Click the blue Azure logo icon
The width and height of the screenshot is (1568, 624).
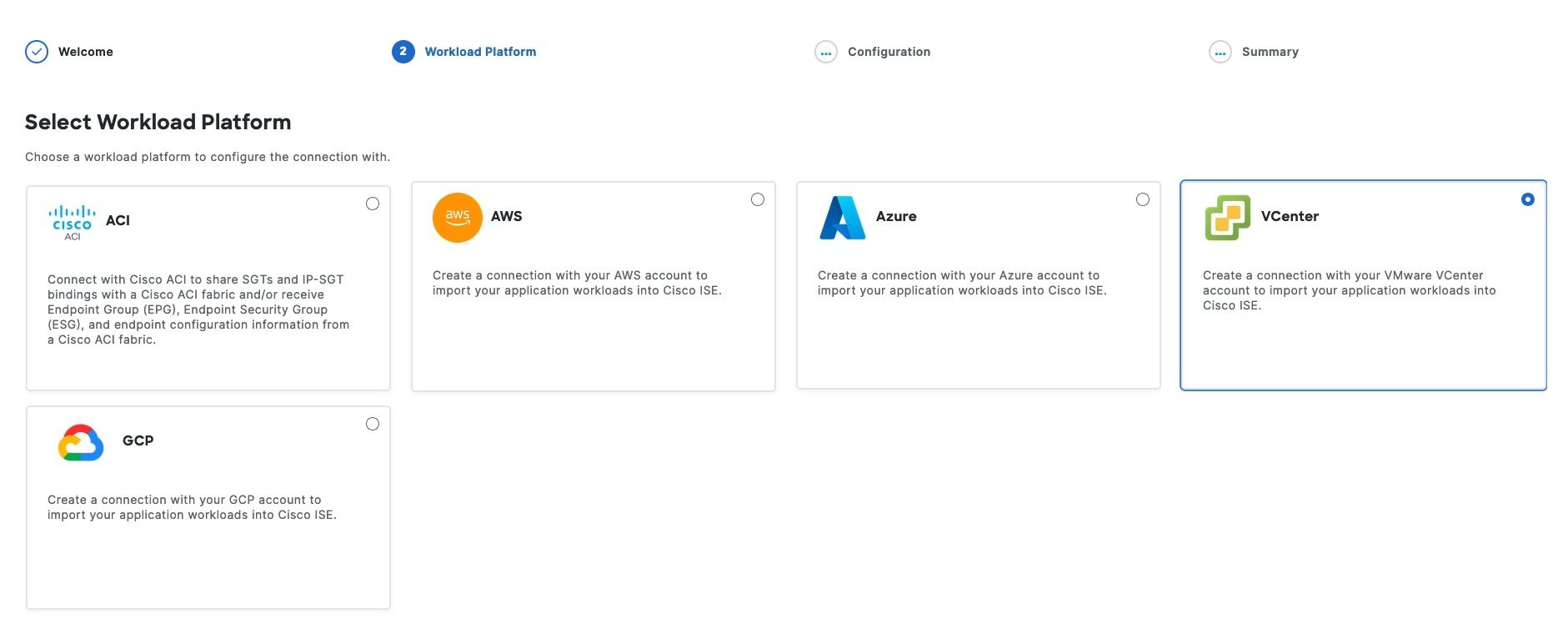click(x=843, y=218)
